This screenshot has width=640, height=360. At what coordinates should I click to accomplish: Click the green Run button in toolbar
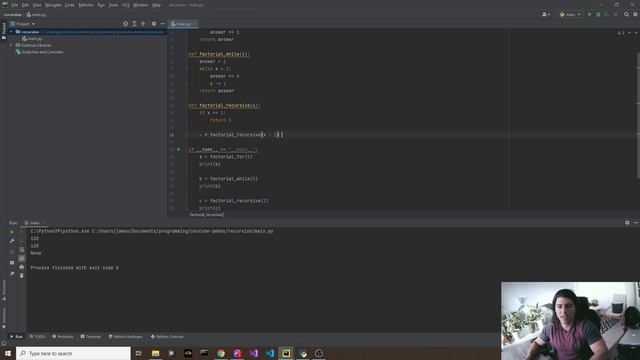coord(589,15)
